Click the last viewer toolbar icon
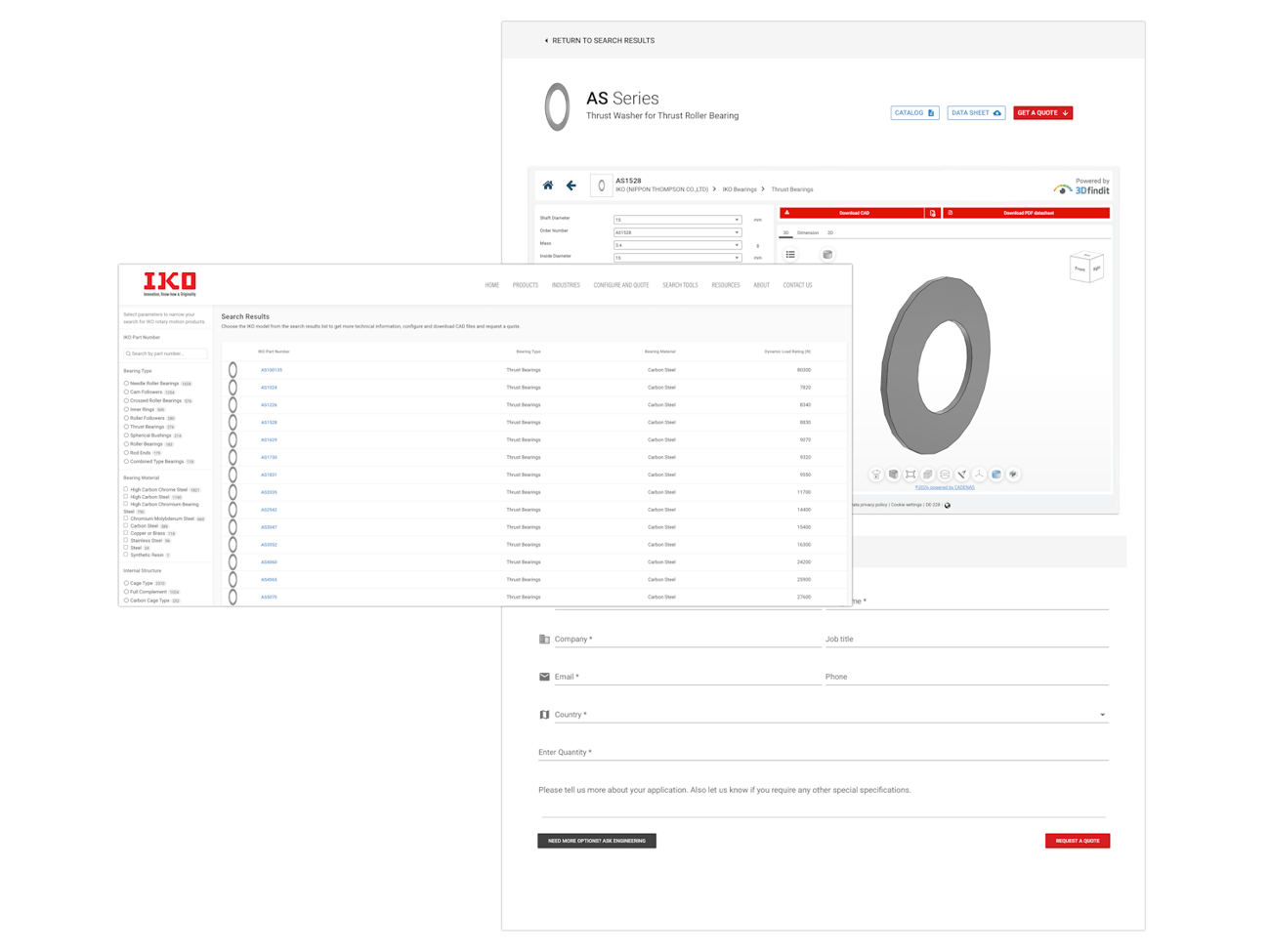Screen dimensions: 1270x952 pyautogui.click(x=1013, y=475)
